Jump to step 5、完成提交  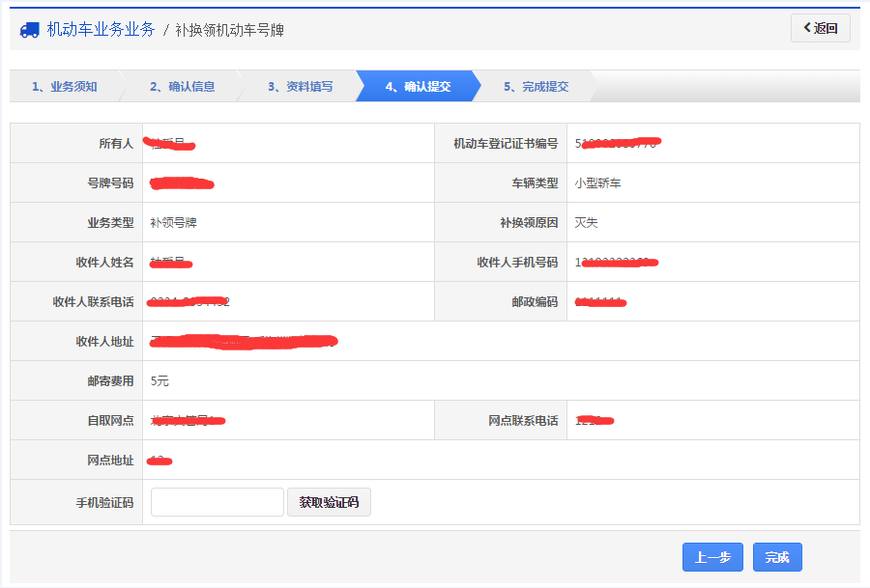536,87
